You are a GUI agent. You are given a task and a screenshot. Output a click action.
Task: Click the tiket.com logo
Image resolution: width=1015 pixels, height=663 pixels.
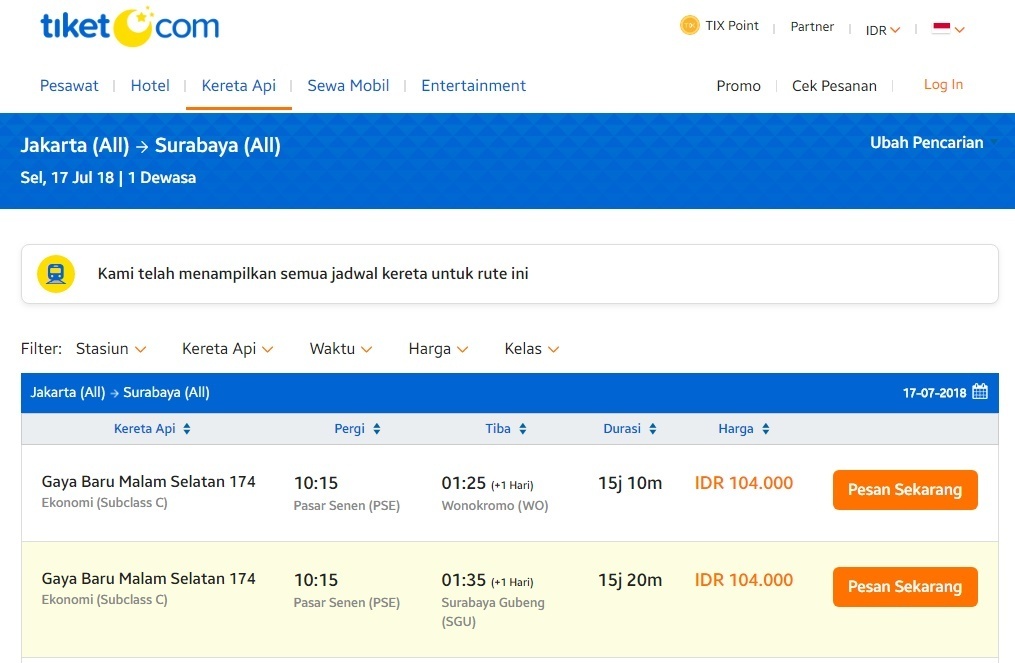point(129,27)
